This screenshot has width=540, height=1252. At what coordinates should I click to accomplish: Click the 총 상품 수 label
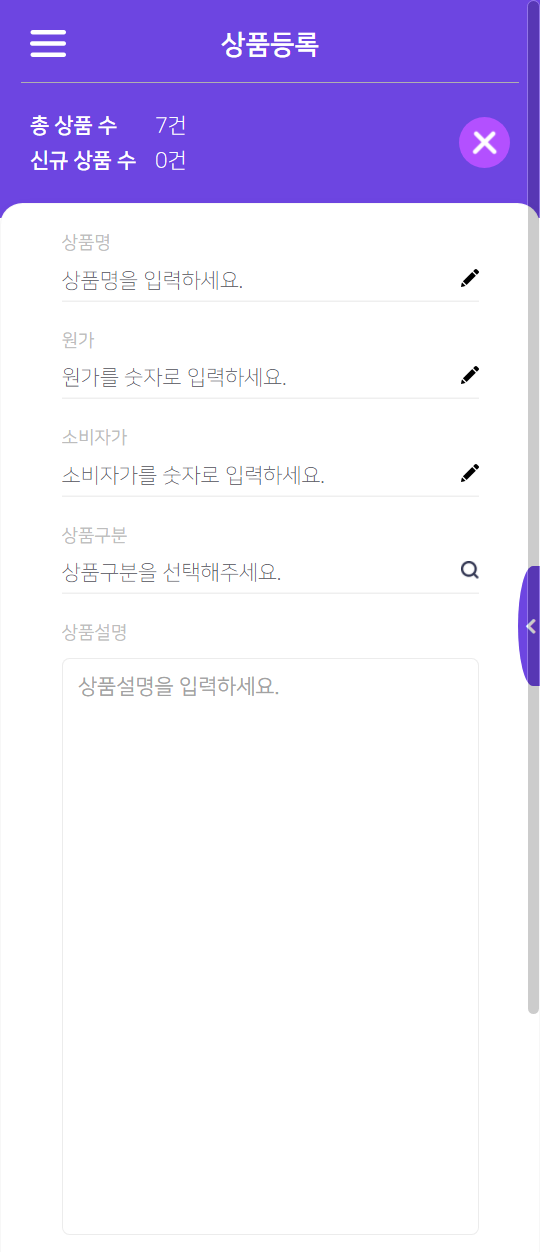click(x=74, y=126)
